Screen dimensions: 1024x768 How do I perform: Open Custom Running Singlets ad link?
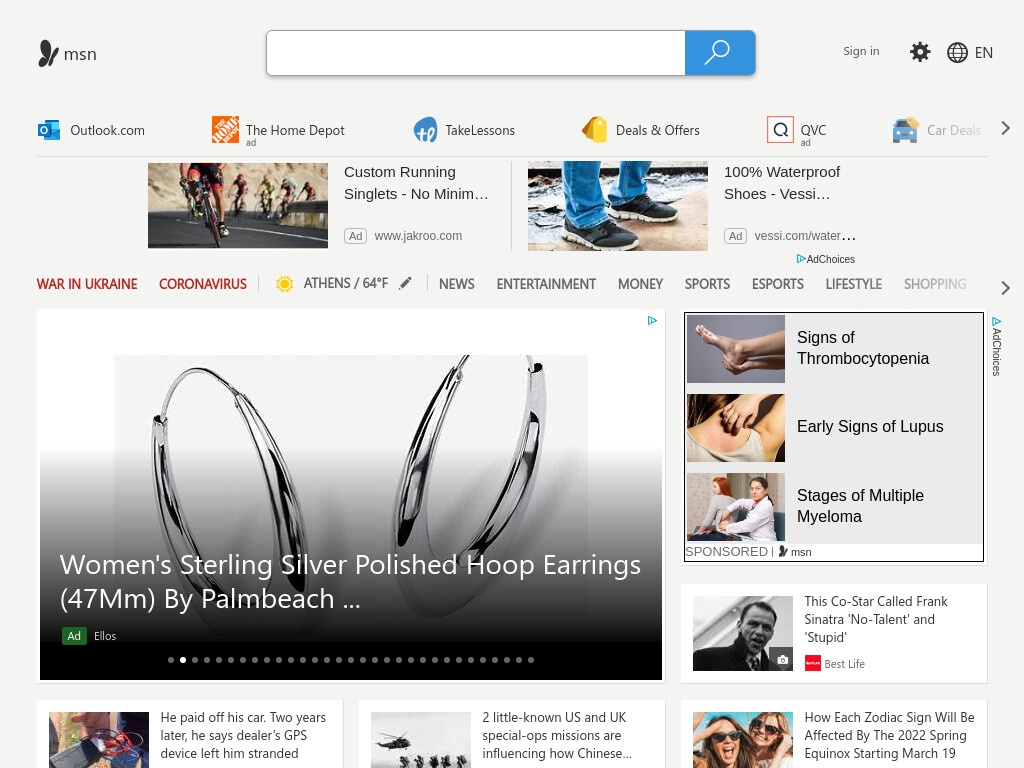416,183
